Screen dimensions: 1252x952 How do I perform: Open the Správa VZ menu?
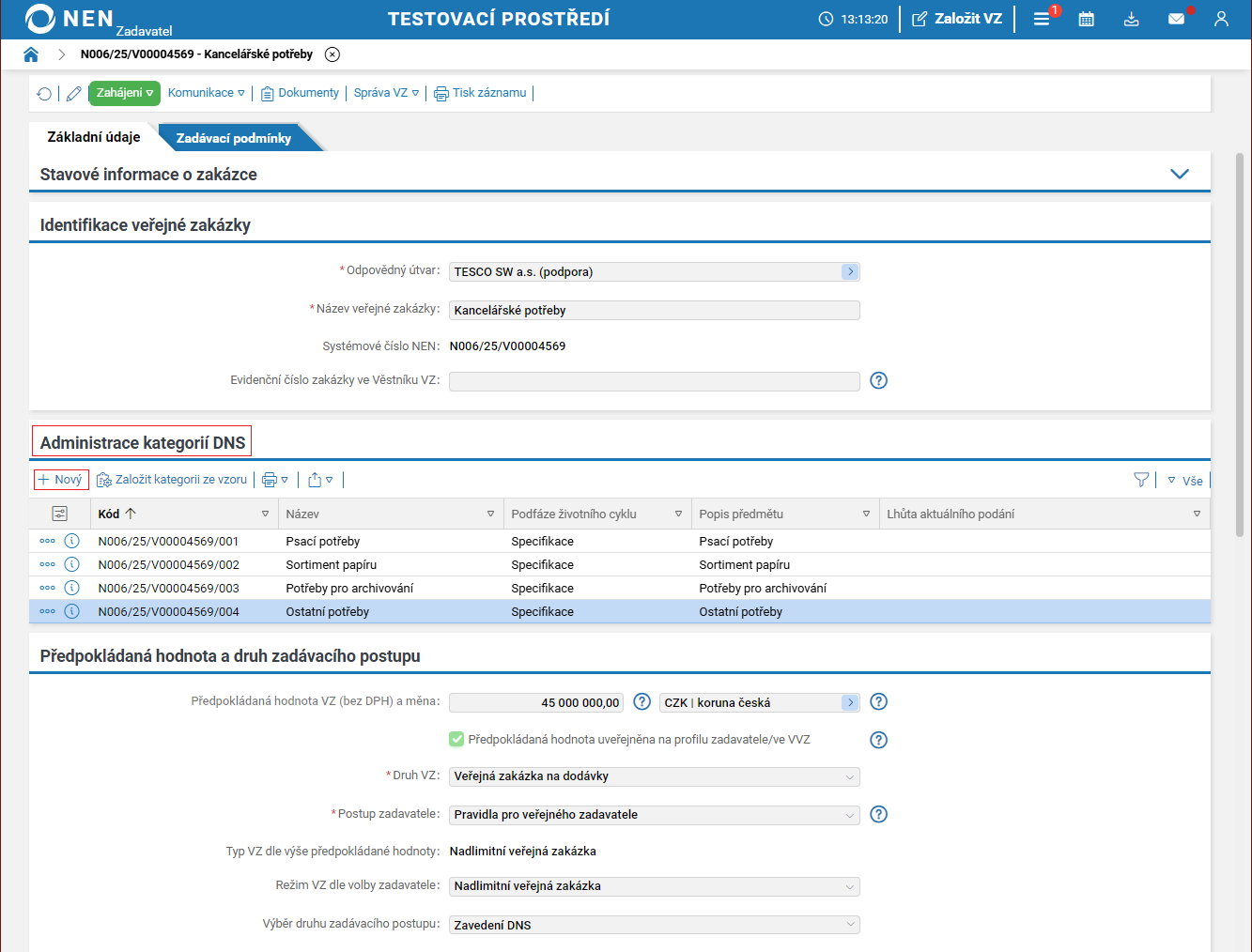386,93
